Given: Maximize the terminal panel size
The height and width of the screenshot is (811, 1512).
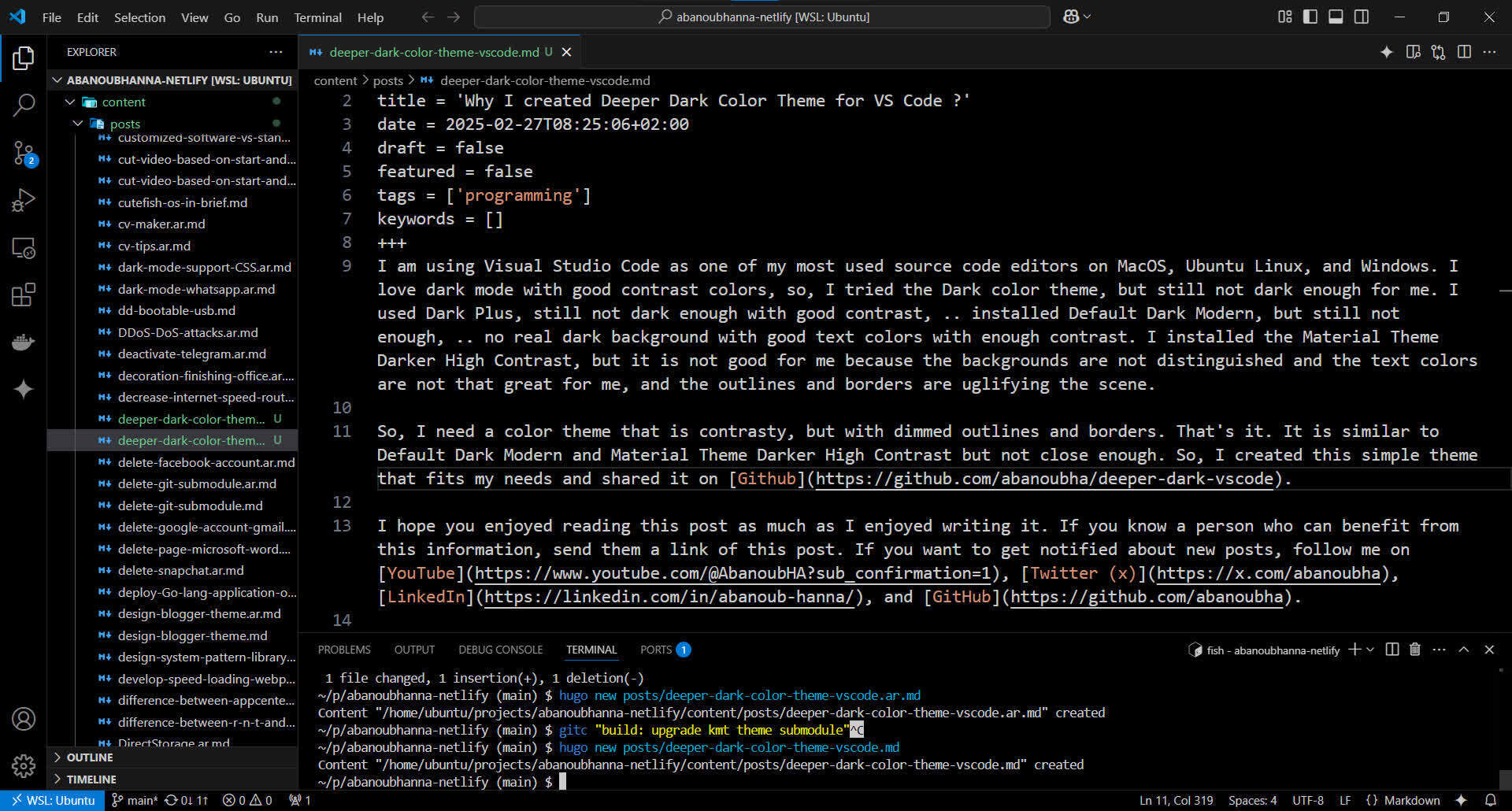Looking at the screenshot, I should pyautogui.click(x=1464, y=650).
